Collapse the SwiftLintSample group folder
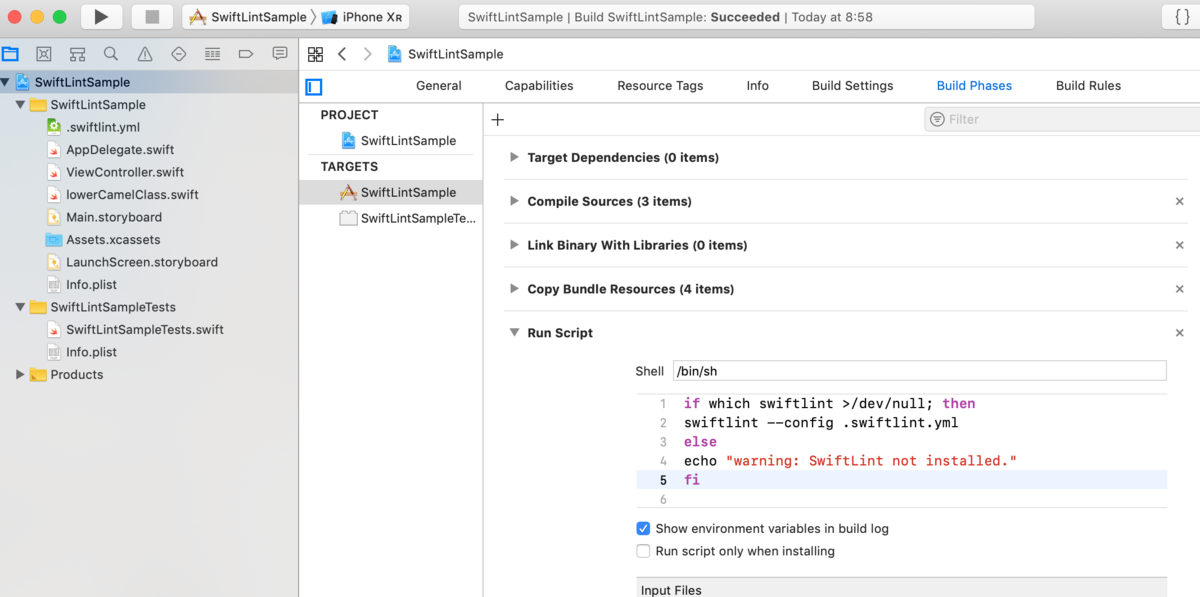Image resolution: width=1200 pixels, height=597 pixels. pyautogui.click(x=21, y=104)
